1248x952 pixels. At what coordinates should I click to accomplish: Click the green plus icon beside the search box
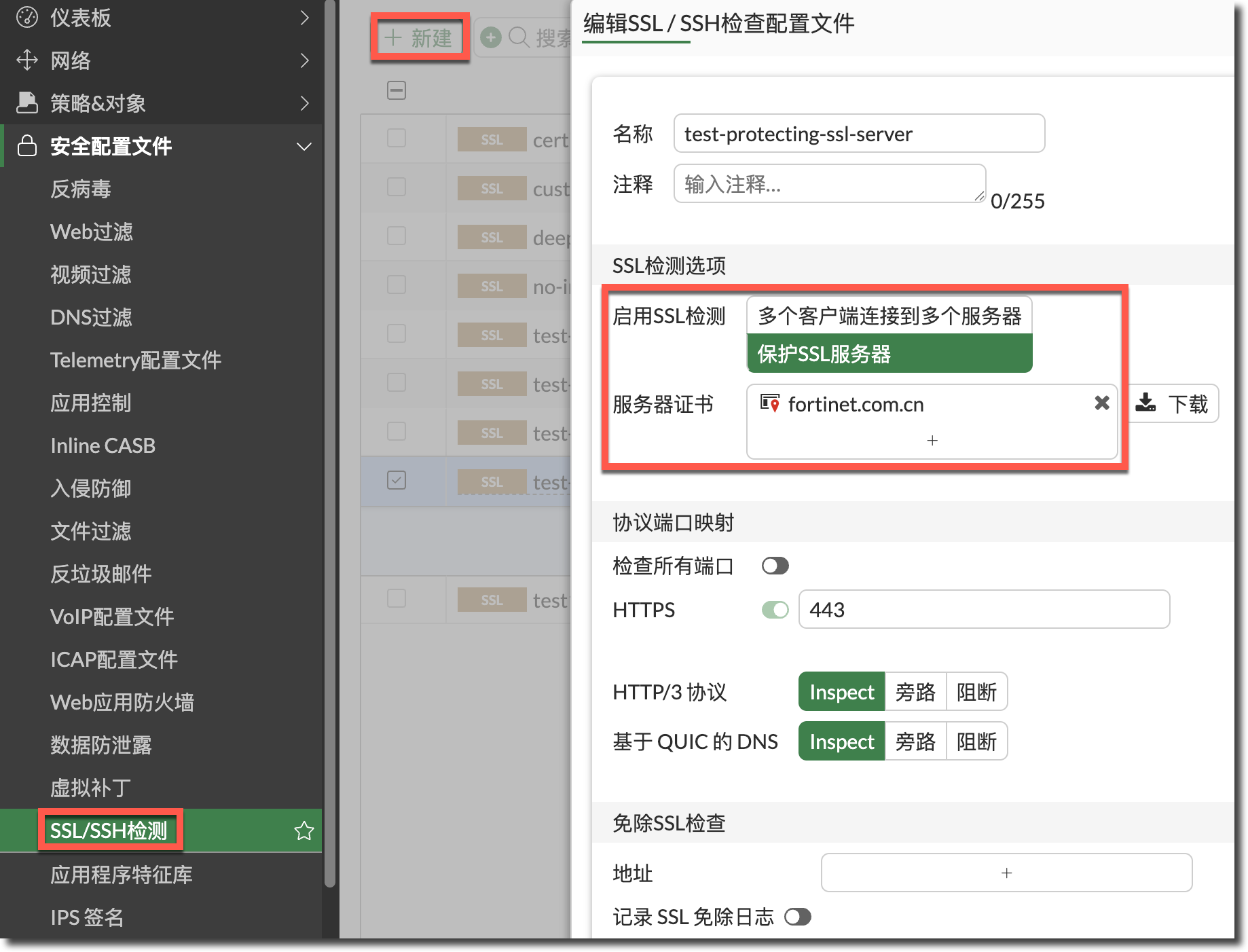[490, 37]
